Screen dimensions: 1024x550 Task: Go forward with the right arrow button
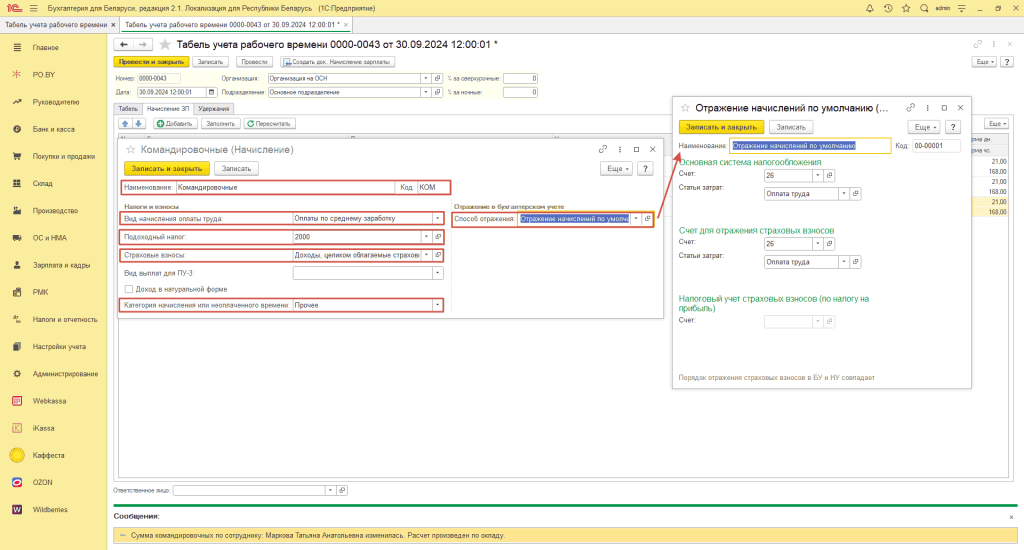[x=143, y=44]
